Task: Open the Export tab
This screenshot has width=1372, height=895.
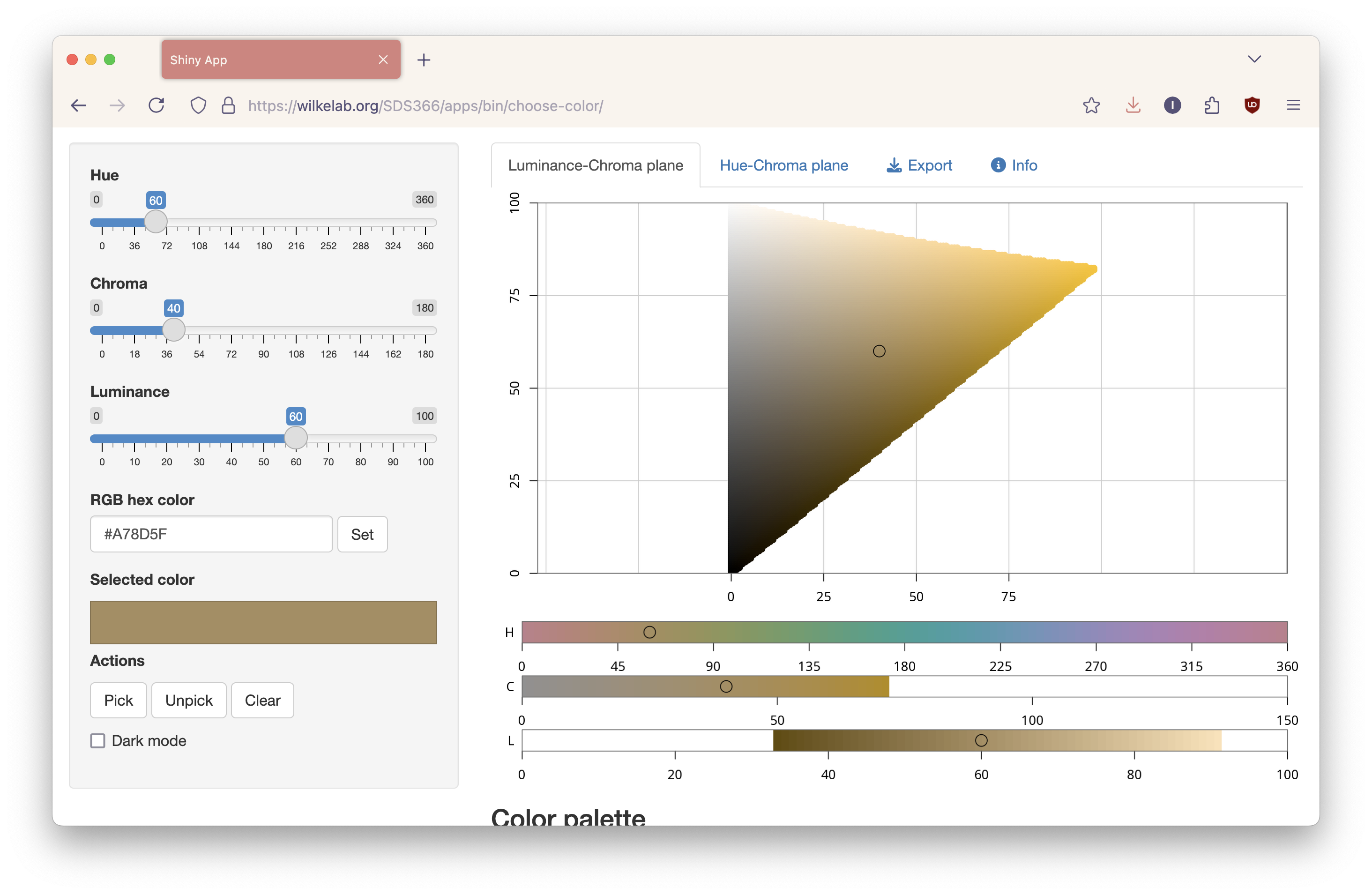Action: coord(919,165)
